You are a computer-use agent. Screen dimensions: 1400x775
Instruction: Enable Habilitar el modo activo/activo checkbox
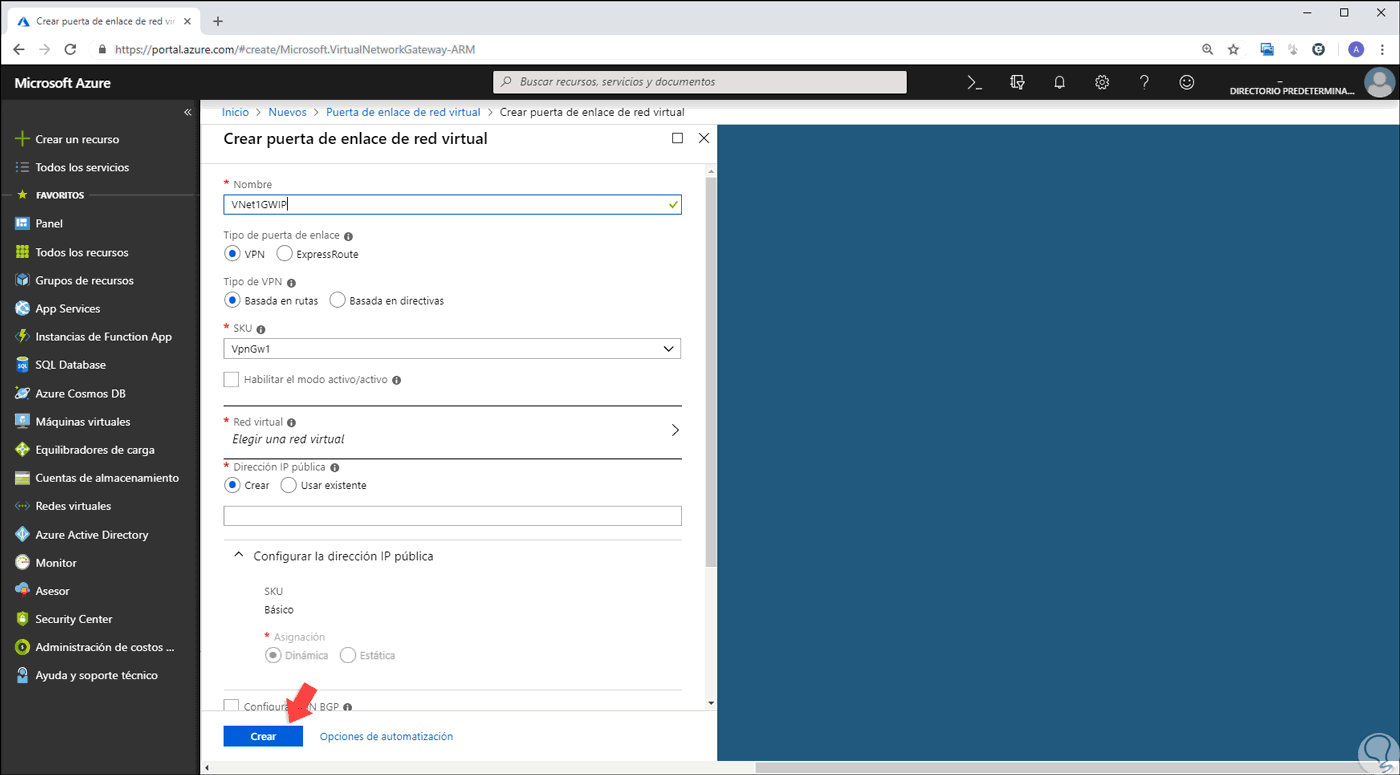click(232, 380)
